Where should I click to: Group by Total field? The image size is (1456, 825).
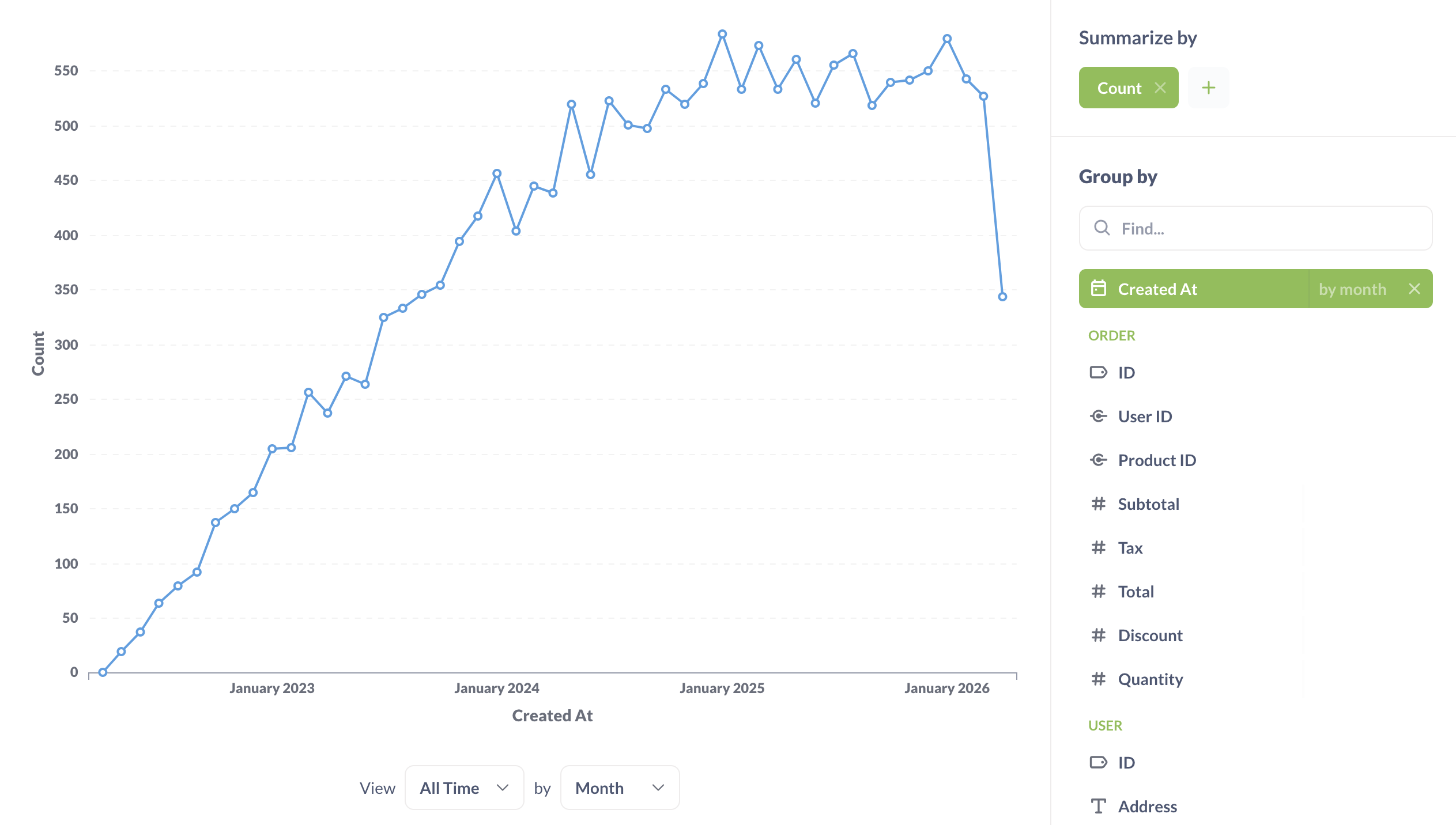(x=1136, y=592)
